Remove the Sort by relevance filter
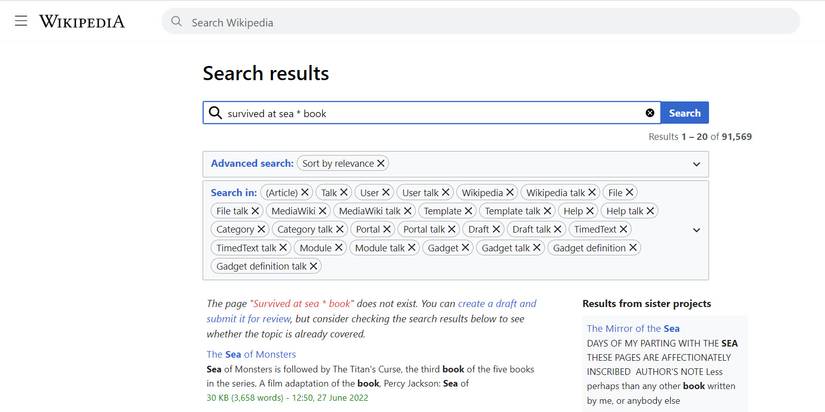Image resolution: width=825 pixels, height=412 pixels. point(381,163)
